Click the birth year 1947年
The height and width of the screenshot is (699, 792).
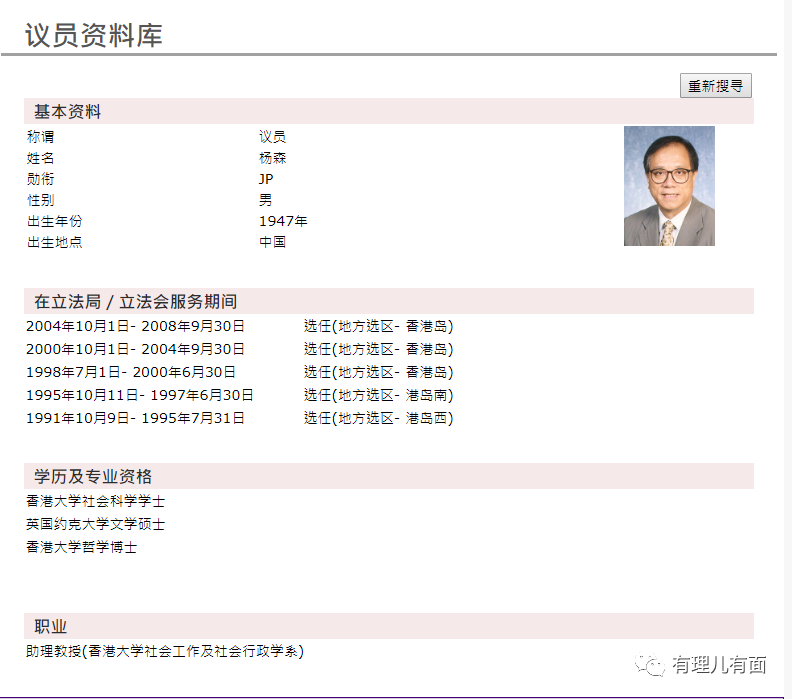[x=283, y=221]
